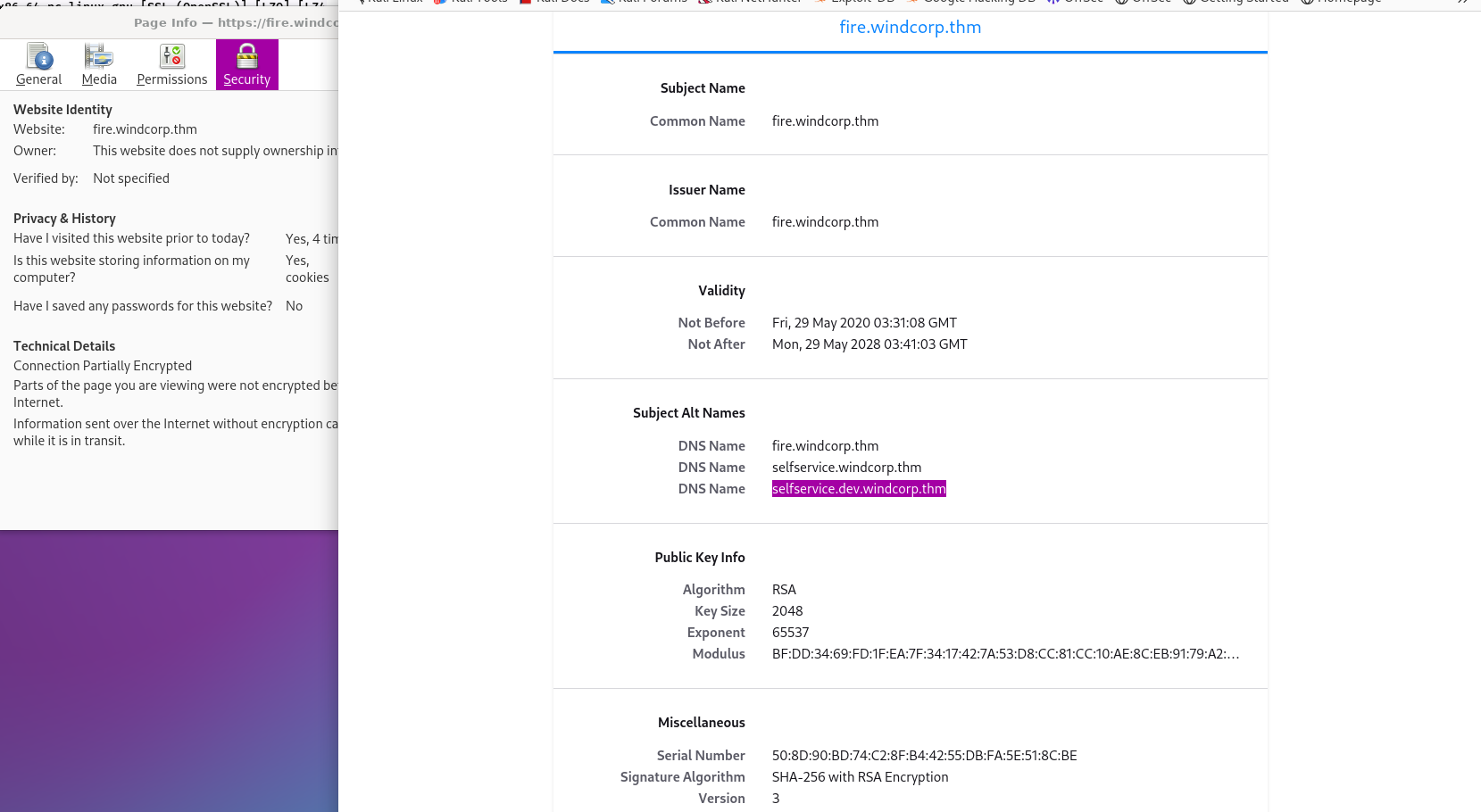The height and width of the screenshot is (812, 1481).
Task: Open the General tab icon in Page Info
Action: pos(39,58)
